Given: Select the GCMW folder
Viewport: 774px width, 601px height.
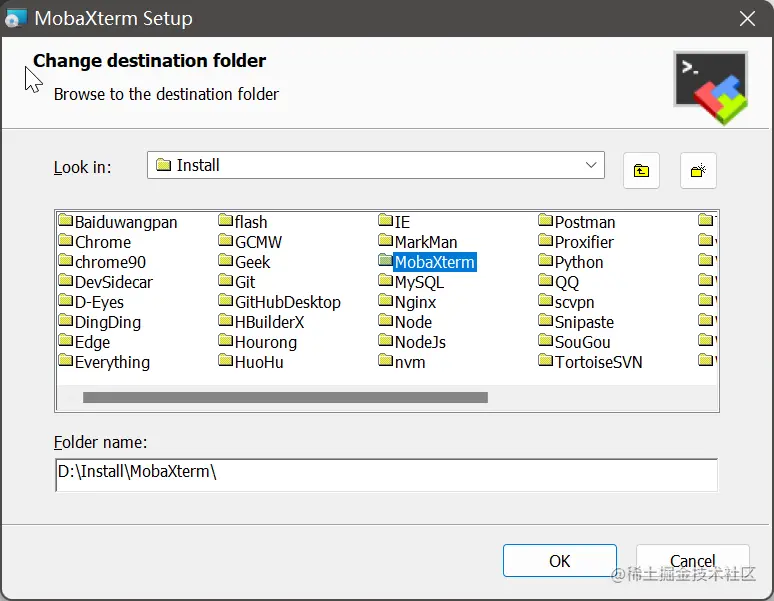Looking at the screenshot, I should [250, 242].
